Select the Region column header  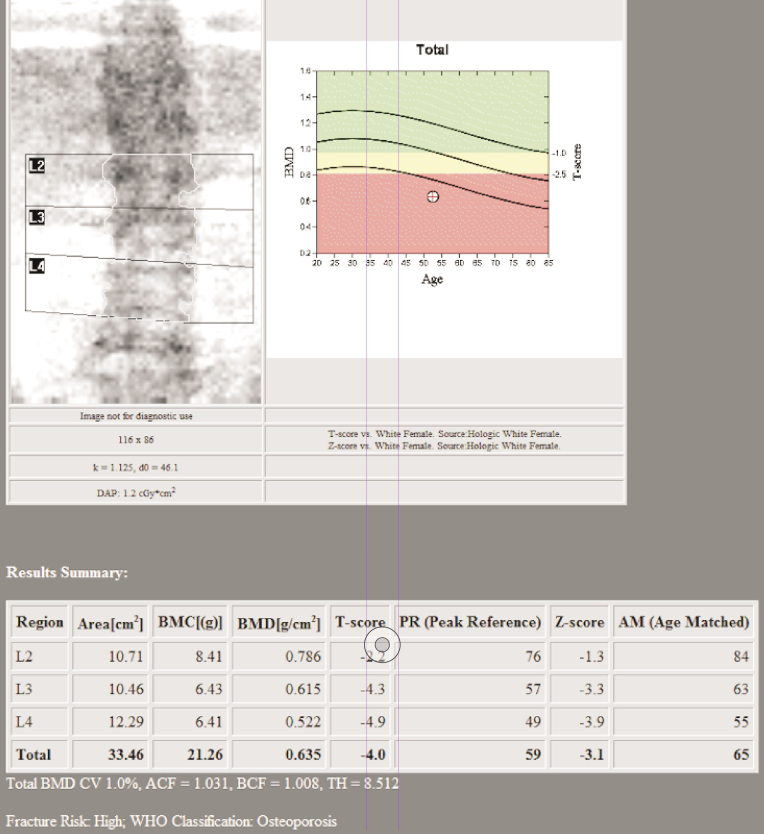tap(40, 622)
